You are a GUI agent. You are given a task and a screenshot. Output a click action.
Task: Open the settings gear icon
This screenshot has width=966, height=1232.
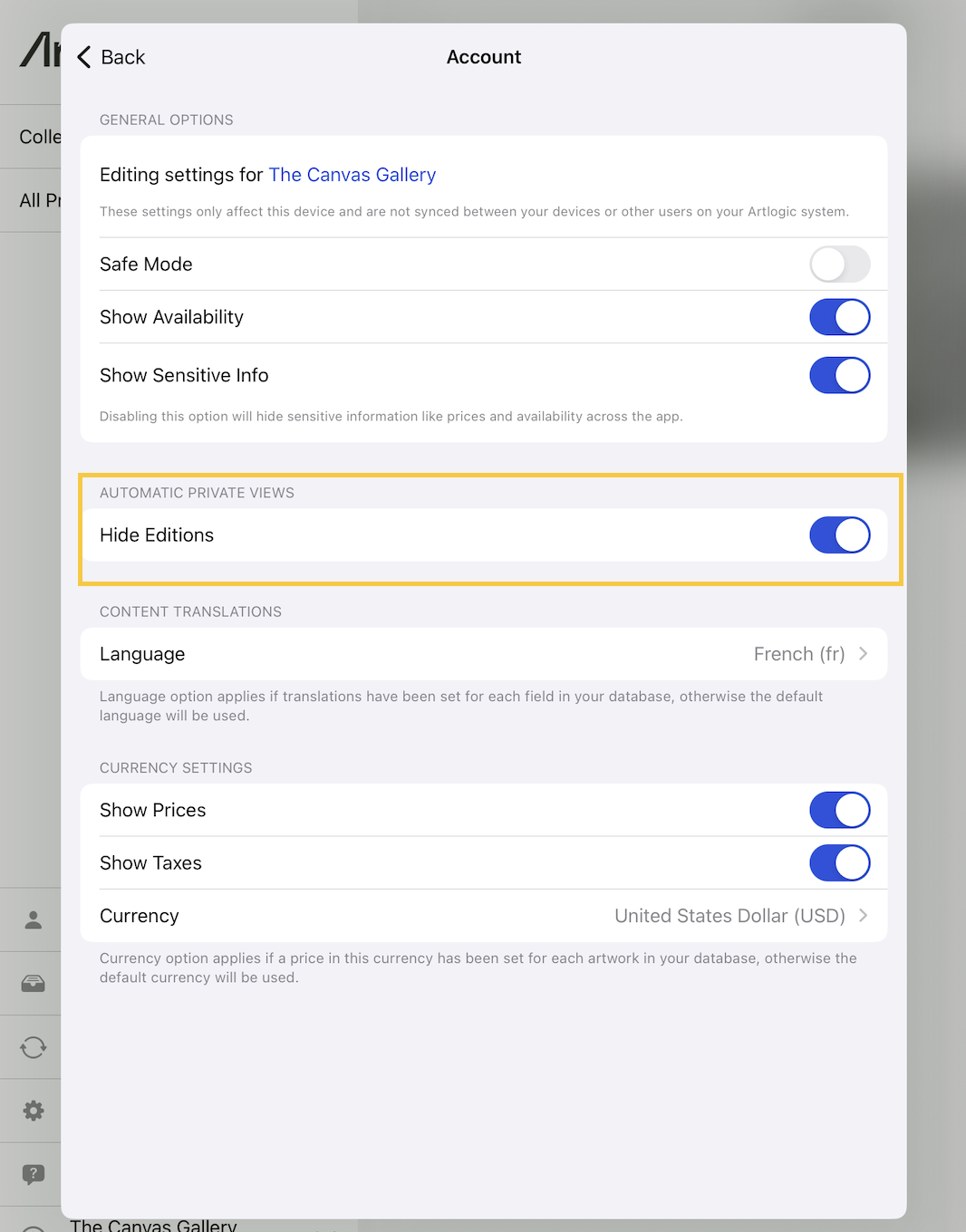pyautogui.click(x=34, y=1111)
